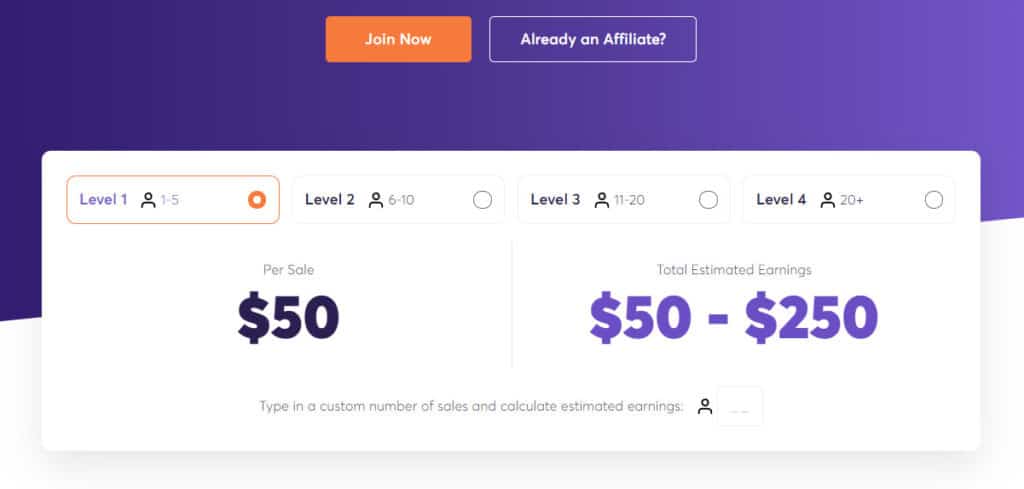1024x489 pixels.
Task: Select the Level 3 radio button
Action: pyautogui.click(x=708, y=200)
